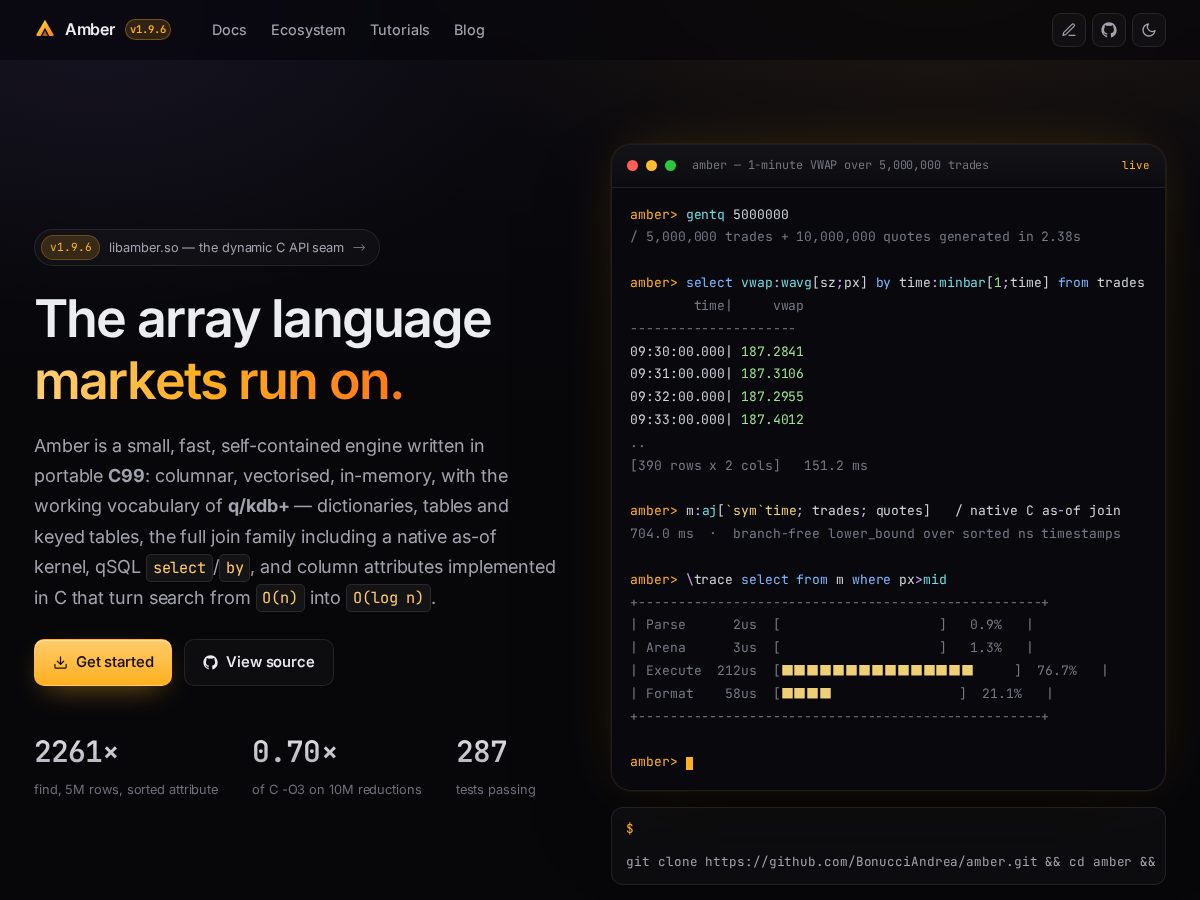
Task: Click the 'markets run on.' headline
Action: 219,381
